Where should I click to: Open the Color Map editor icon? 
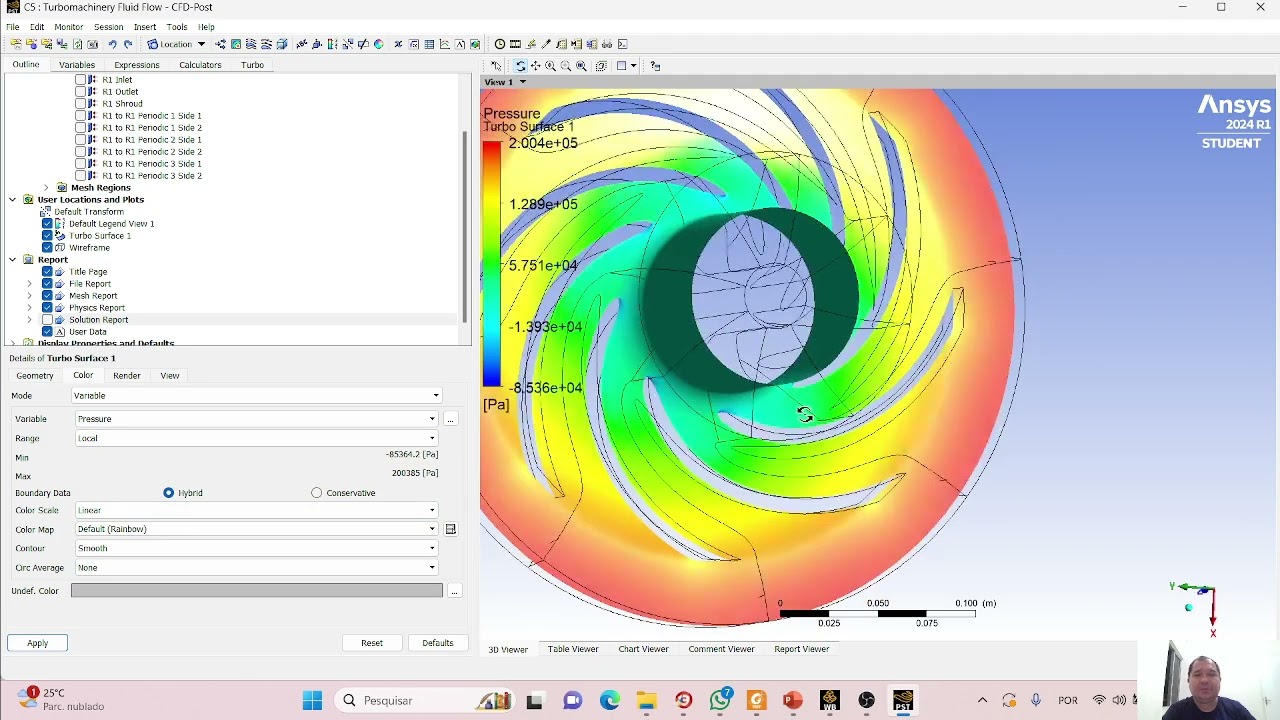point(450,529)
